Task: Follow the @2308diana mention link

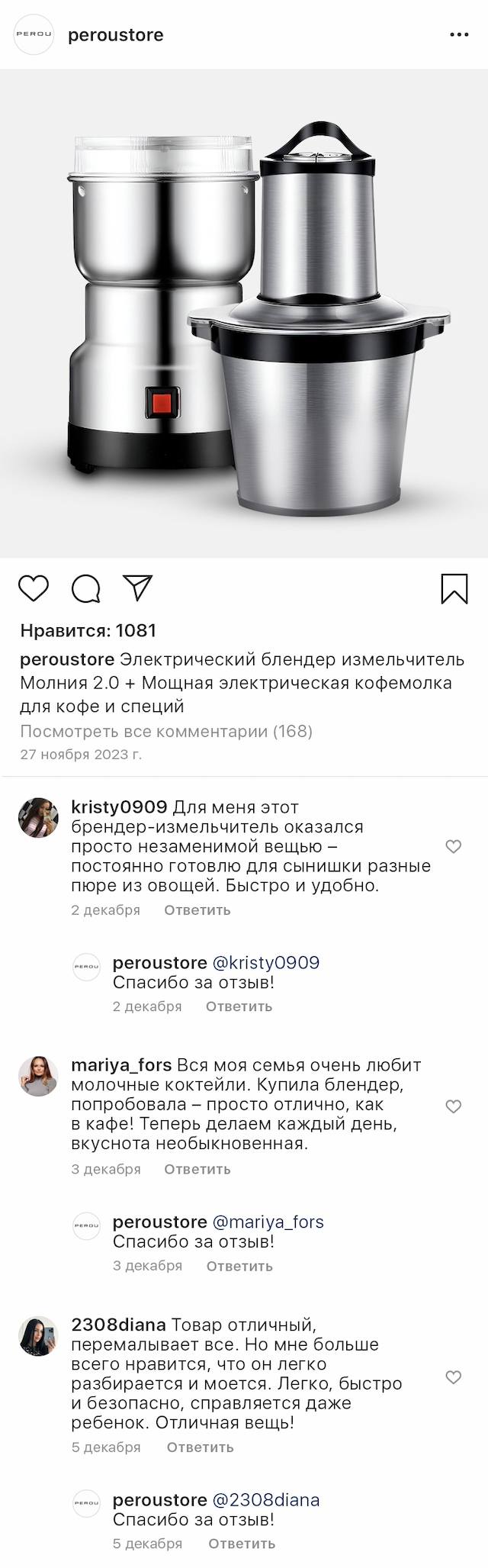Action: tap(266, 1500)
